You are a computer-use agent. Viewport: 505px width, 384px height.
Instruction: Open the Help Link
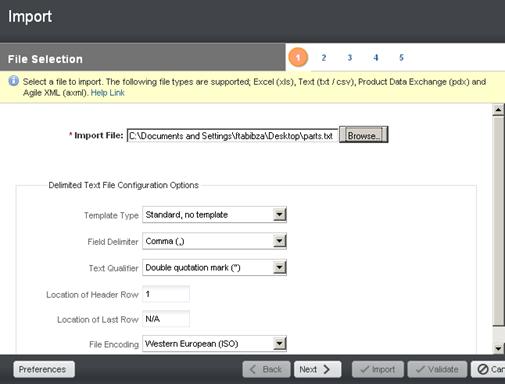[x=107, y=93]
